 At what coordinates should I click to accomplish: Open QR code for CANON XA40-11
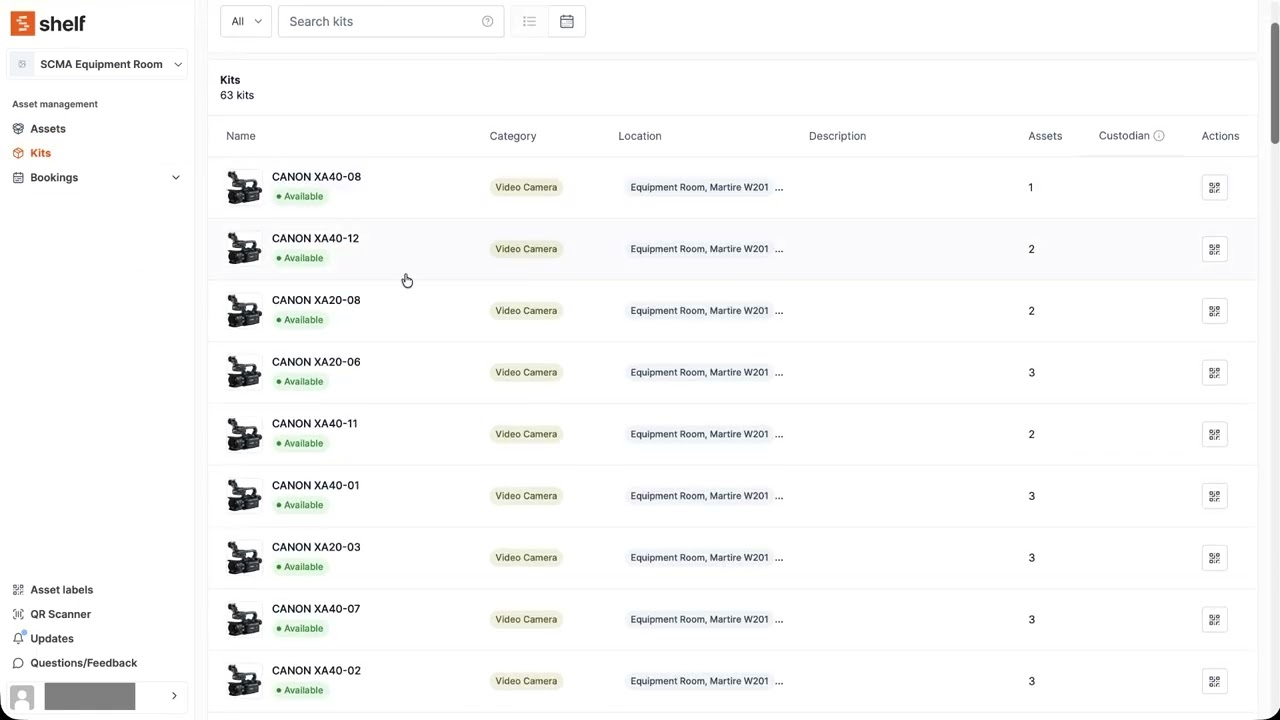coord(1214,435)
